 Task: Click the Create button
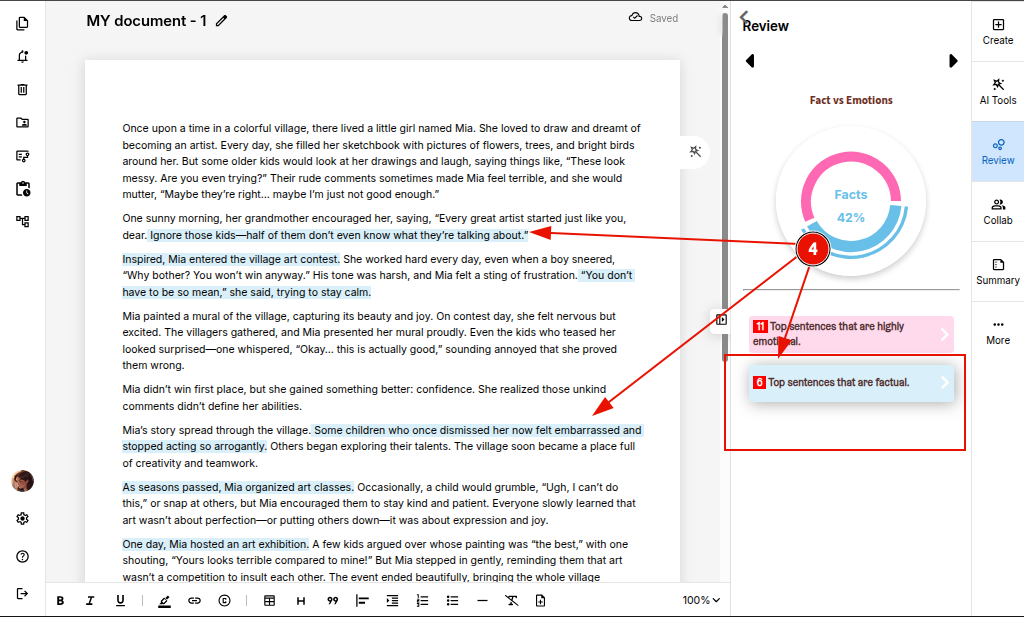pos(997,31)
